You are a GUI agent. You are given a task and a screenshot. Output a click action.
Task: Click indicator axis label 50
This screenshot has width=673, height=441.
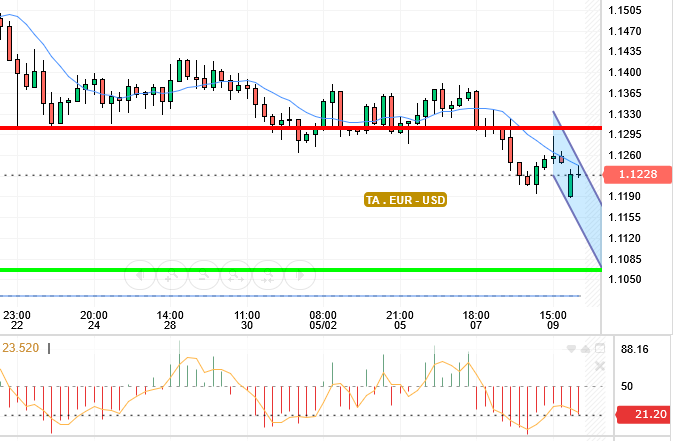click(x=627, y=386)
